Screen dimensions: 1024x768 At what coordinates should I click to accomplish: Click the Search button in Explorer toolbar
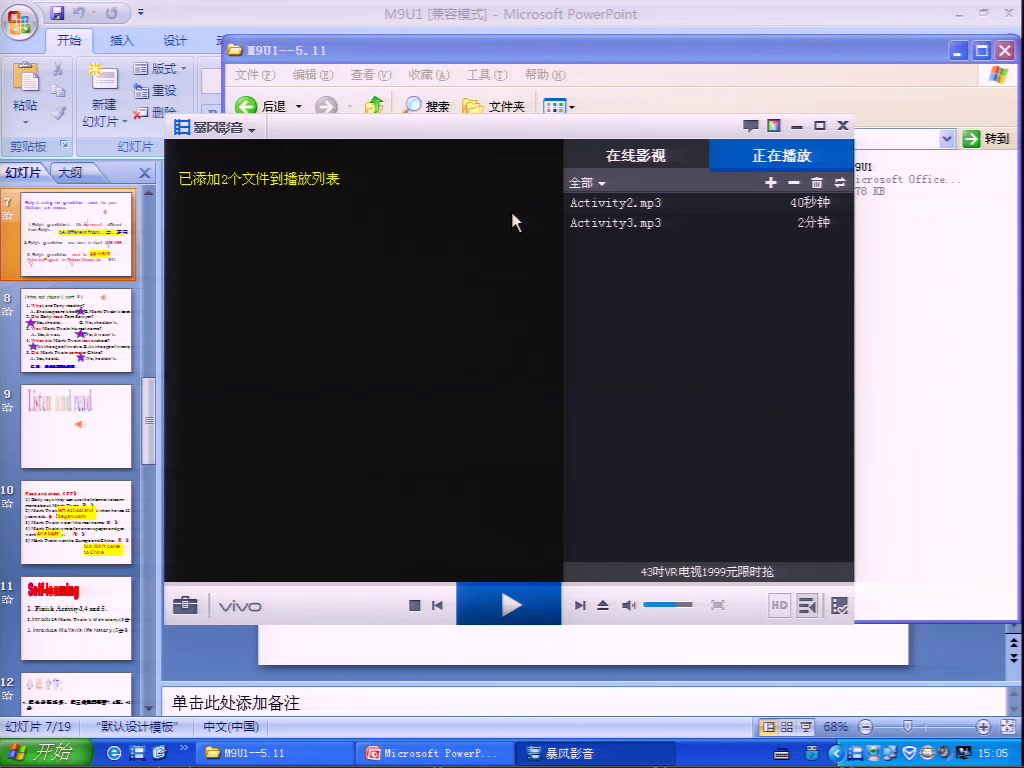coord(427,106)
